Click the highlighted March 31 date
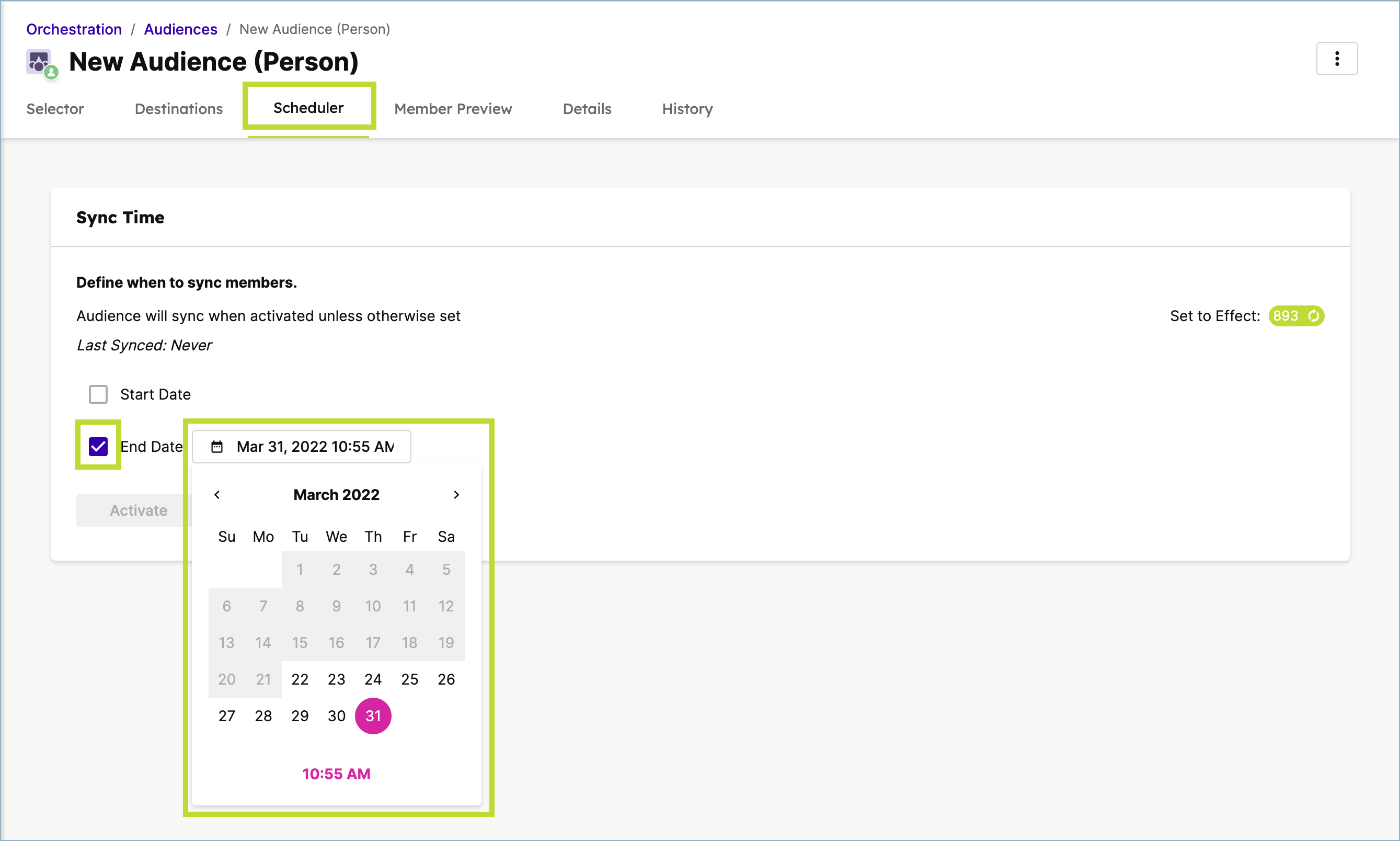 tap(373, 717)
